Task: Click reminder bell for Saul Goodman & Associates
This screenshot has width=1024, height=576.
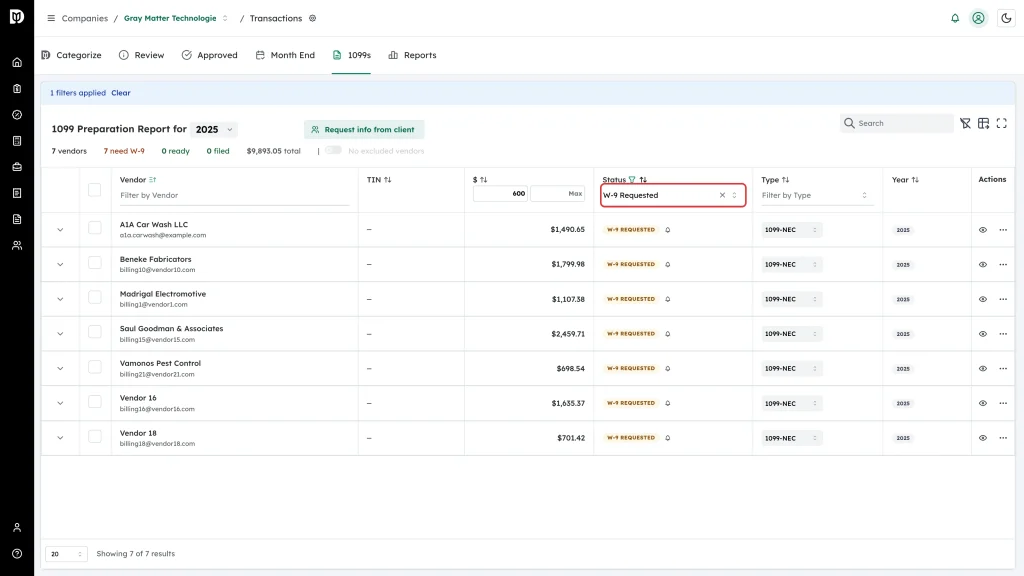Action: (667, 334)
